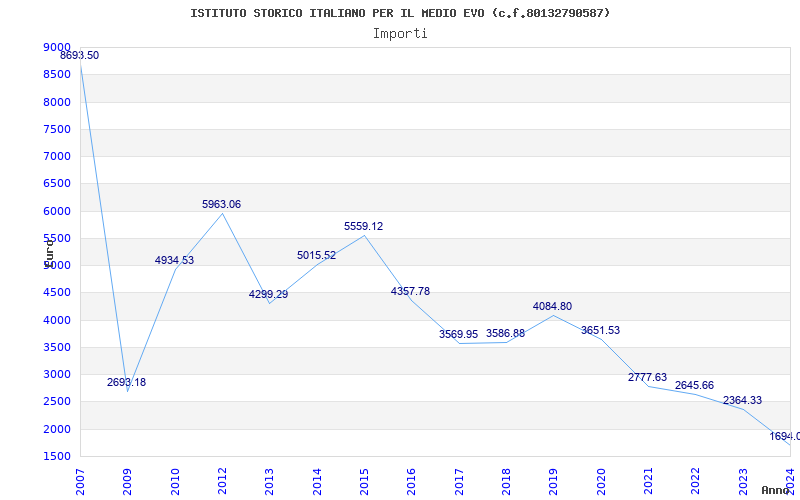
Task: Click the 3500 y-axis tick label
Action: (x=57, y=347)
